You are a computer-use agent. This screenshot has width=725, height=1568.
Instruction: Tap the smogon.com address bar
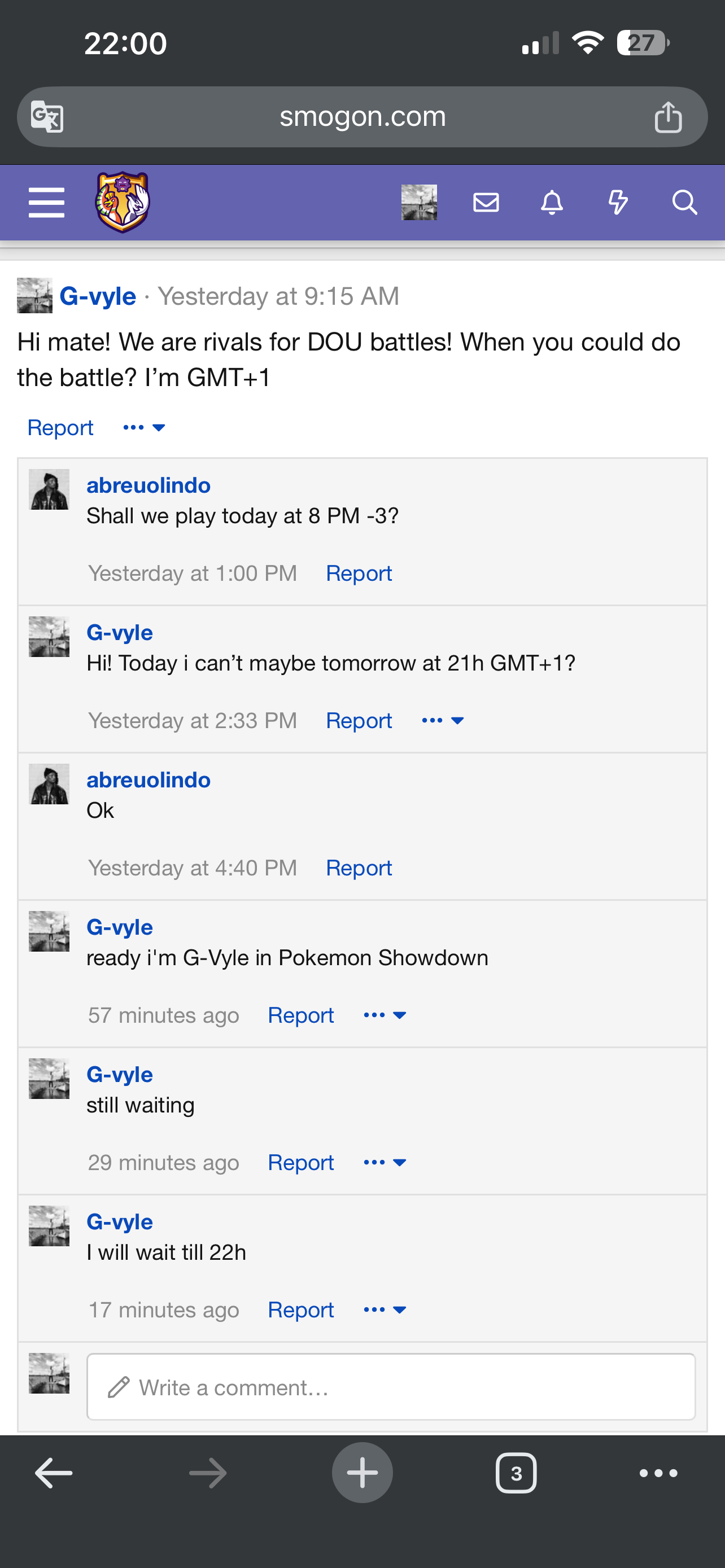pos(362,116)
